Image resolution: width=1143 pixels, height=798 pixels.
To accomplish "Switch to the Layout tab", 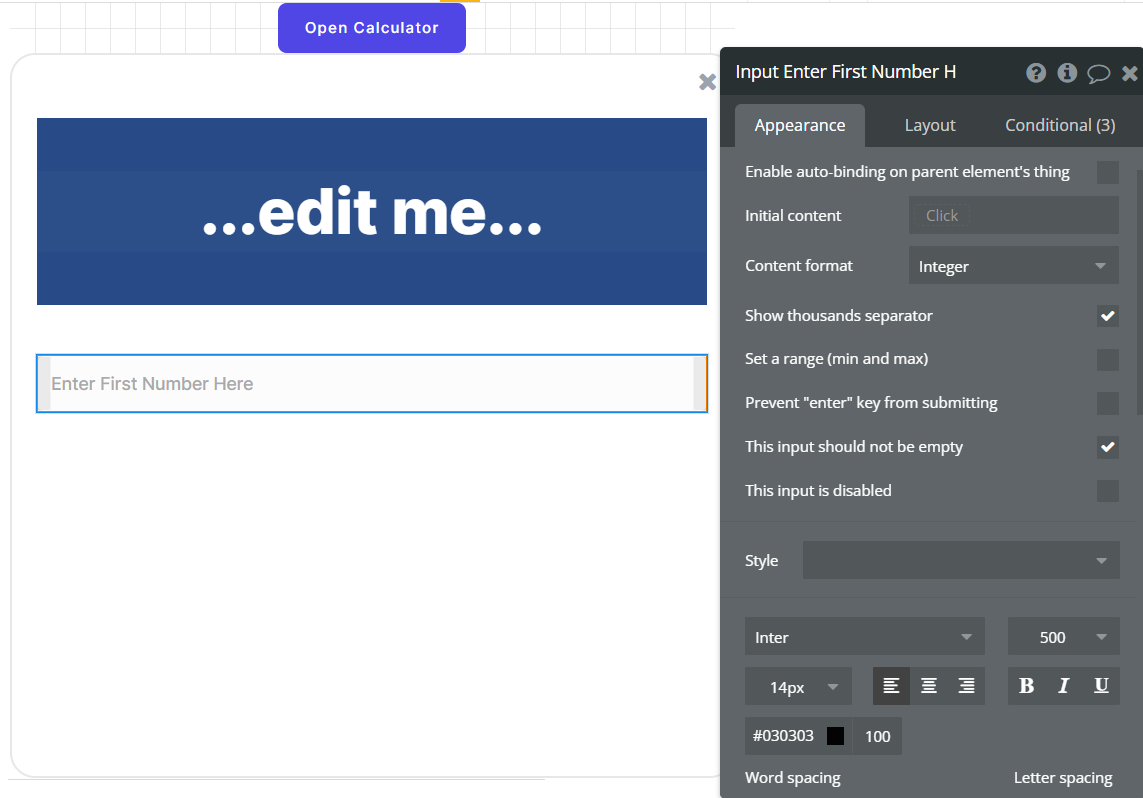I will (930, 125).
